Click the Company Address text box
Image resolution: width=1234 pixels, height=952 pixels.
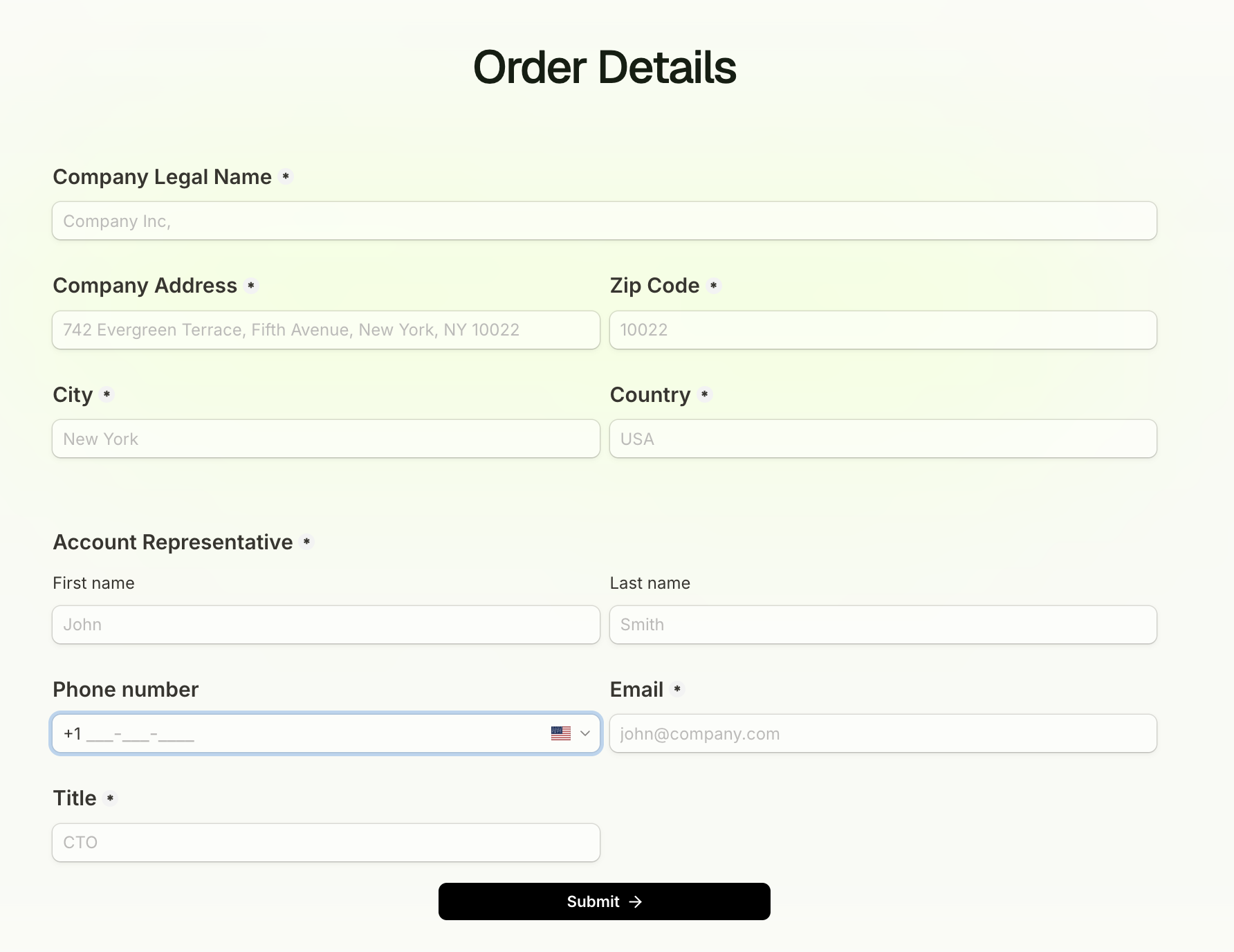[x=325, y=330]
